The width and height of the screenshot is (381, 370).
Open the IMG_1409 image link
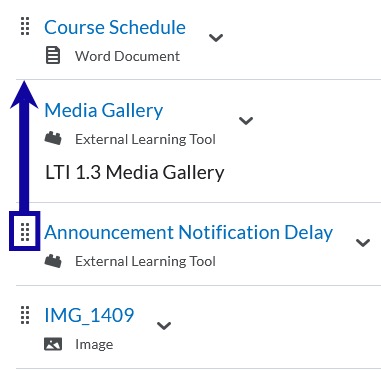click(89, 315)
